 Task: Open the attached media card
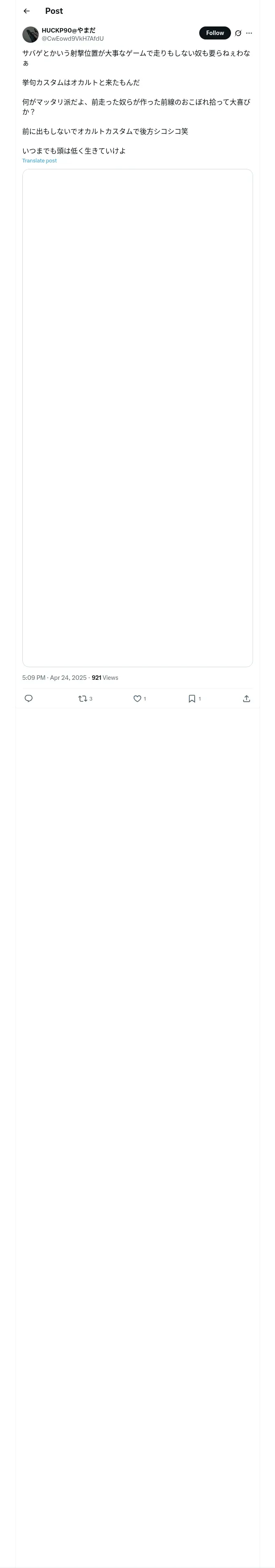click(137, 418)
